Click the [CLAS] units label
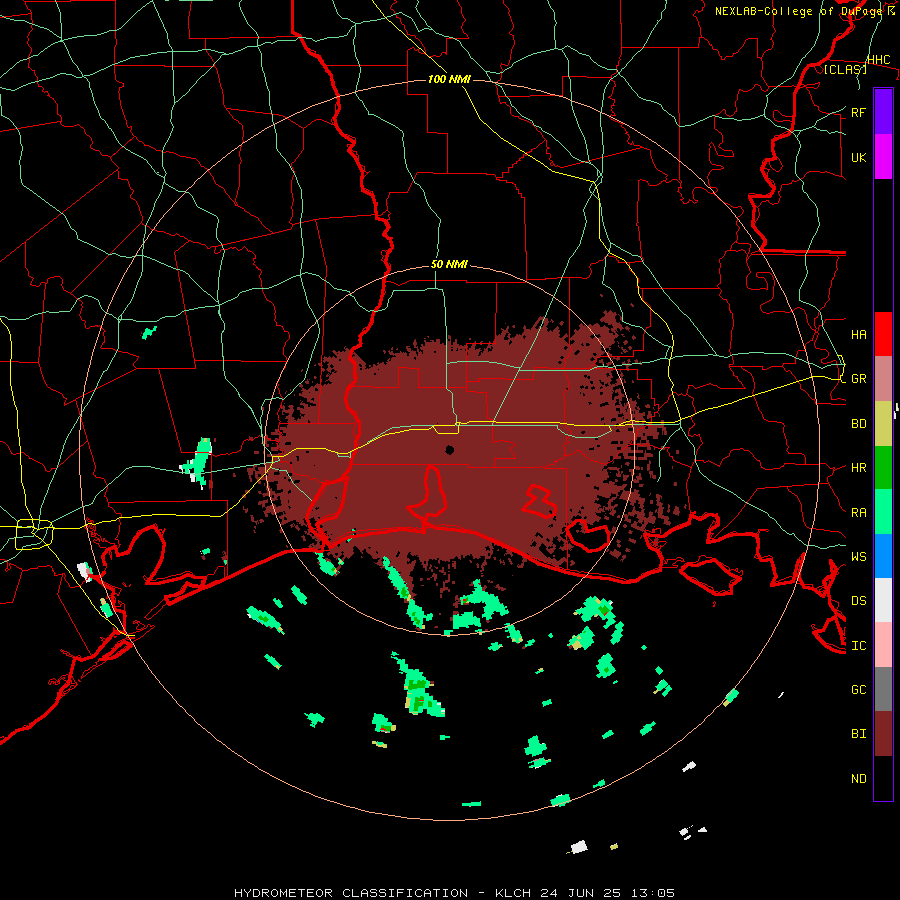 click(845, 70)
